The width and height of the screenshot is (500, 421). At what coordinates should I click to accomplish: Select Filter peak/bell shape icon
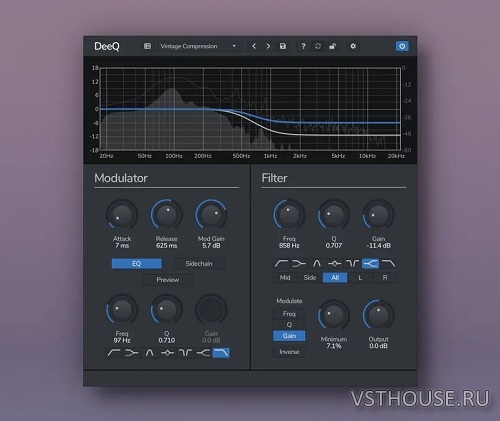[335, 264]
